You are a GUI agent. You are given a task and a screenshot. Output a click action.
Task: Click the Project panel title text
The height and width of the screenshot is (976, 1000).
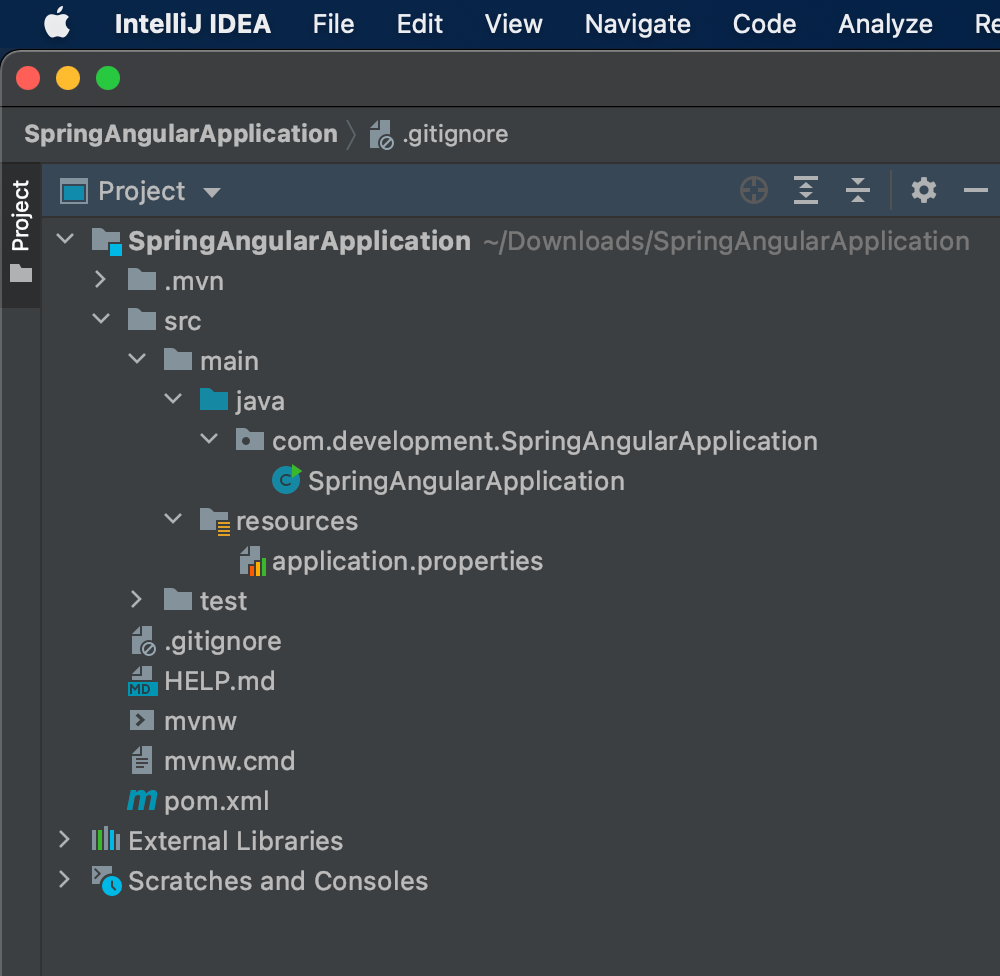pos(142,191)
